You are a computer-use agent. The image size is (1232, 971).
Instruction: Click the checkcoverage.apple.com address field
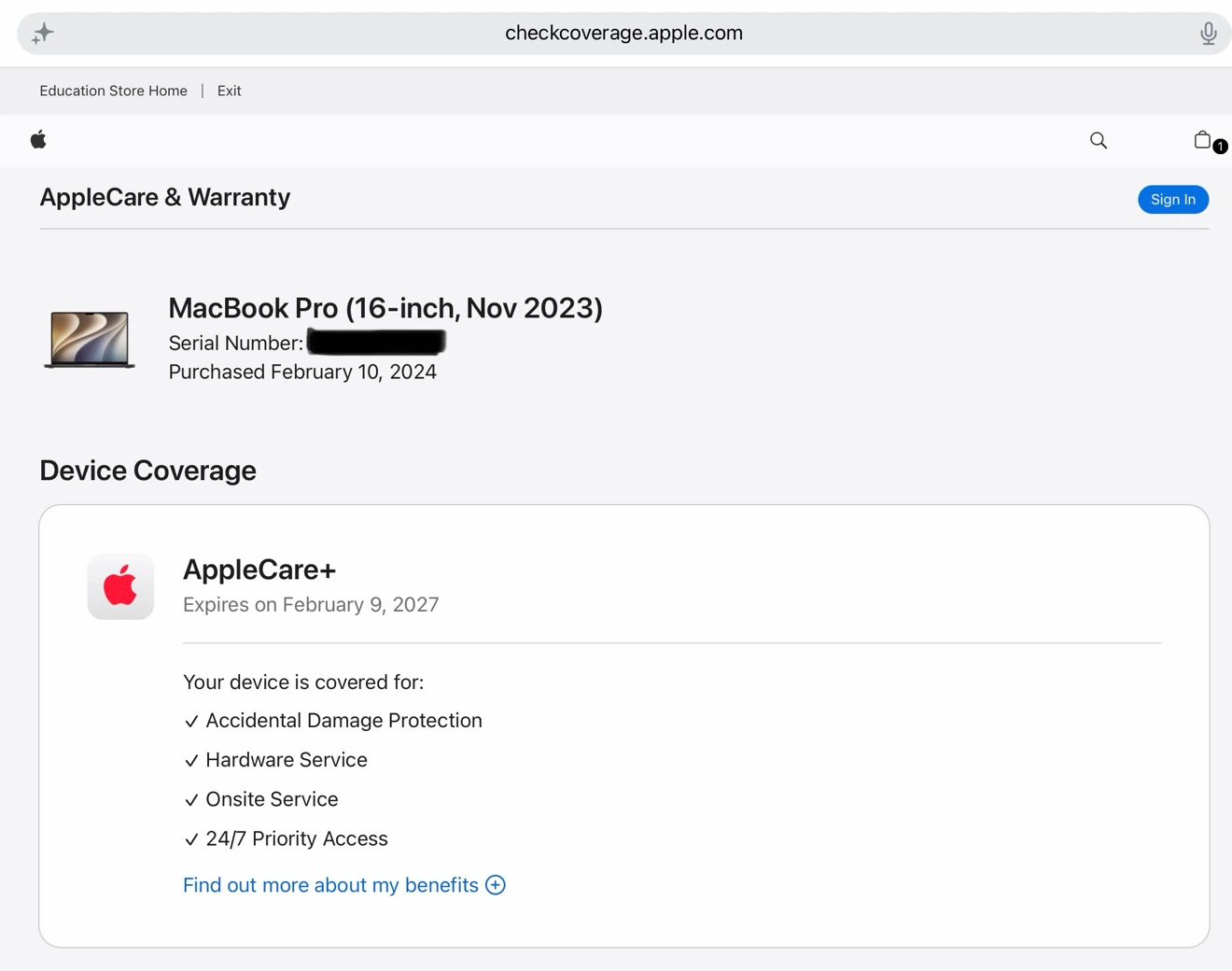[623, 34]
